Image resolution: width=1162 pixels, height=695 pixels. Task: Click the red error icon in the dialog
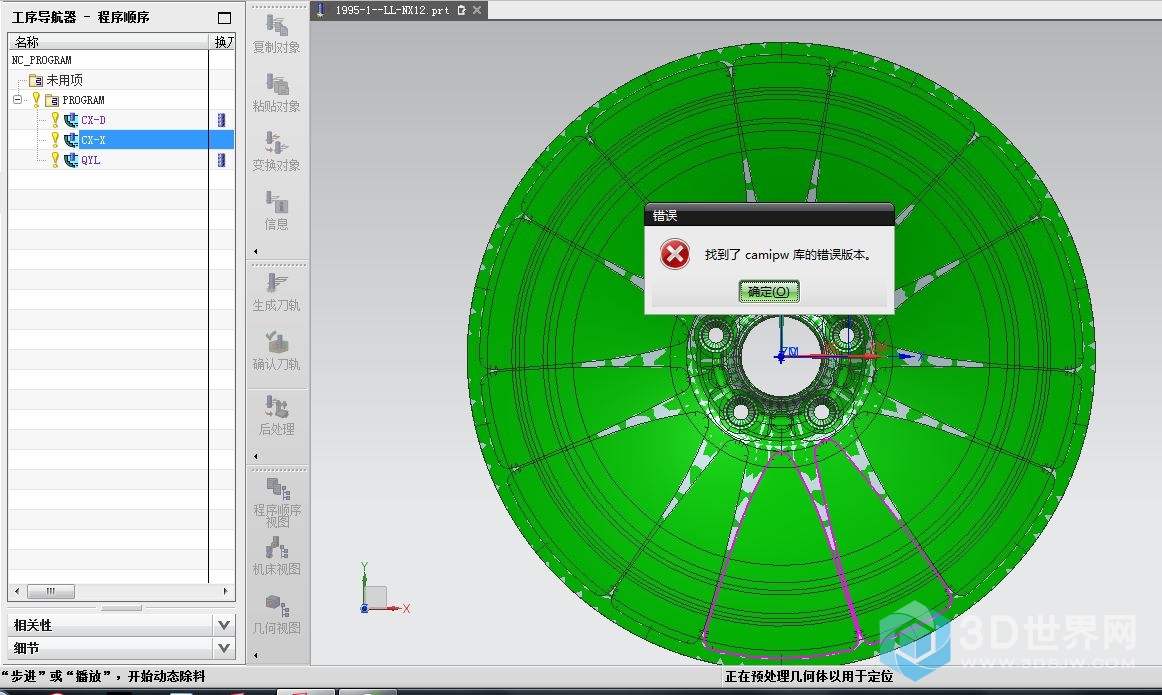(675, 255)
